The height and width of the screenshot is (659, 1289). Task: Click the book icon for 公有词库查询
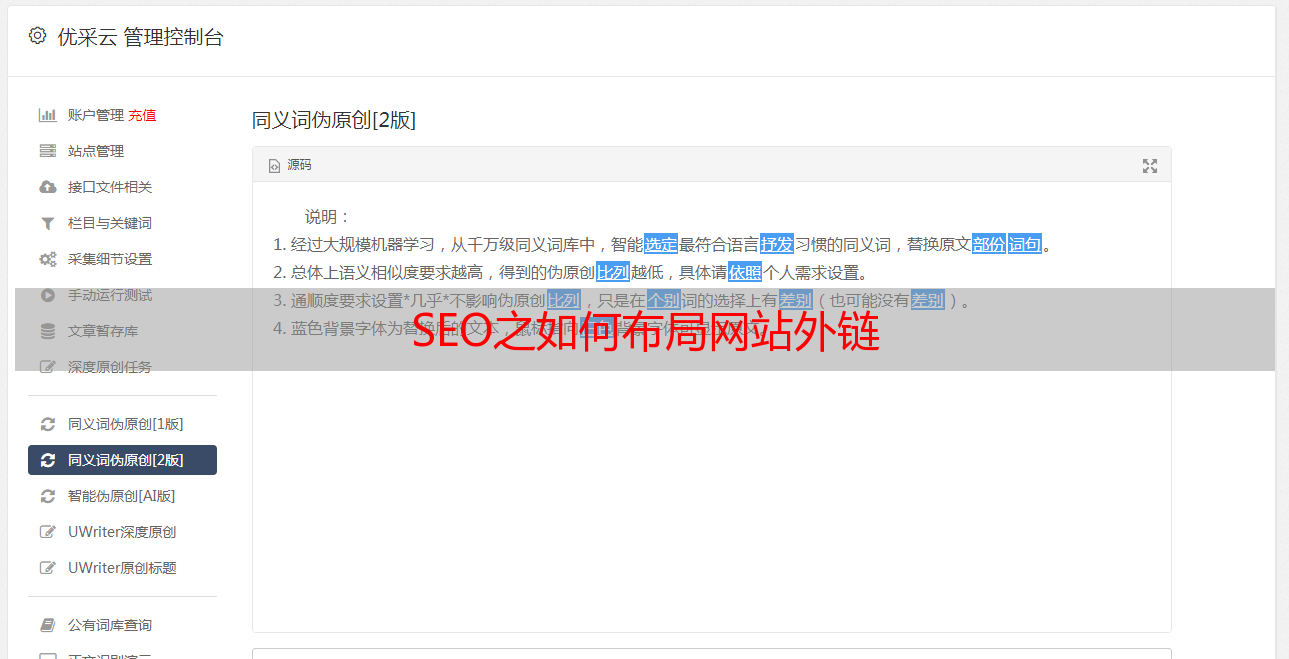[47, 625]
